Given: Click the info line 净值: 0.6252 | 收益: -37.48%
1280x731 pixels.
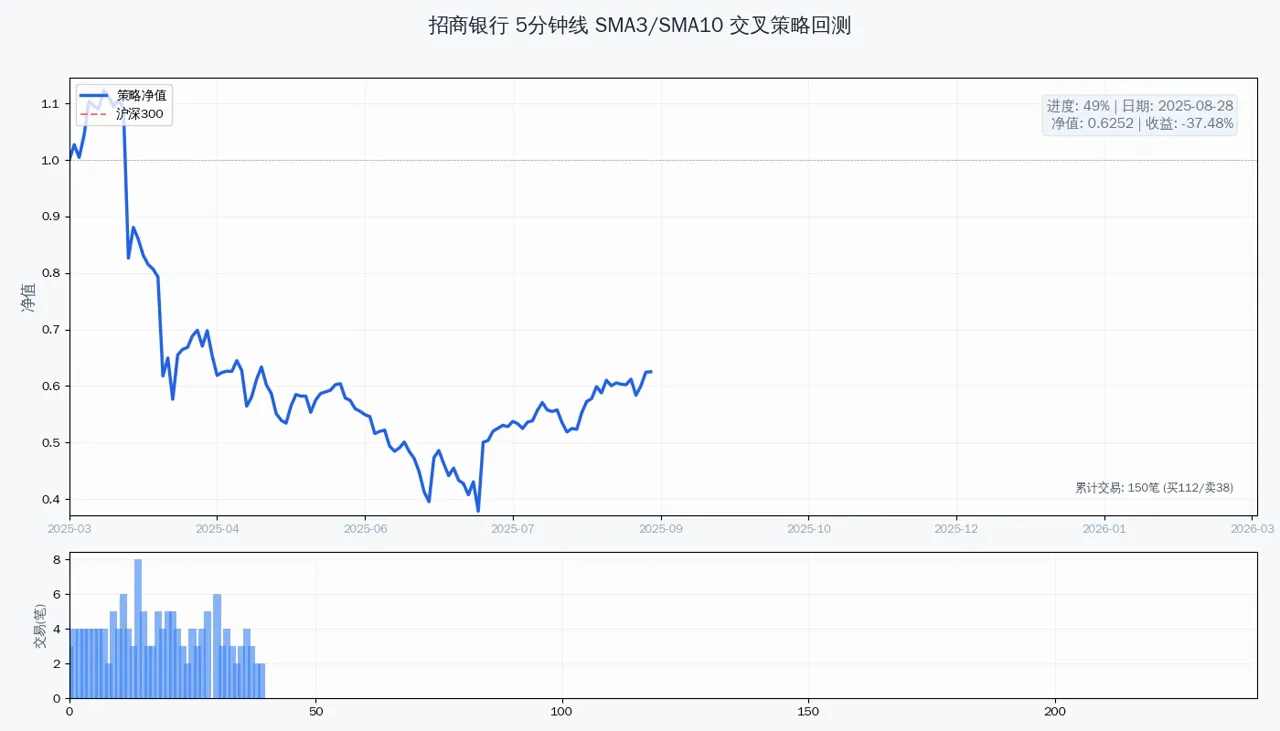Looking at the screenshot, I should pyautogui.click(x=1142, y=124).
